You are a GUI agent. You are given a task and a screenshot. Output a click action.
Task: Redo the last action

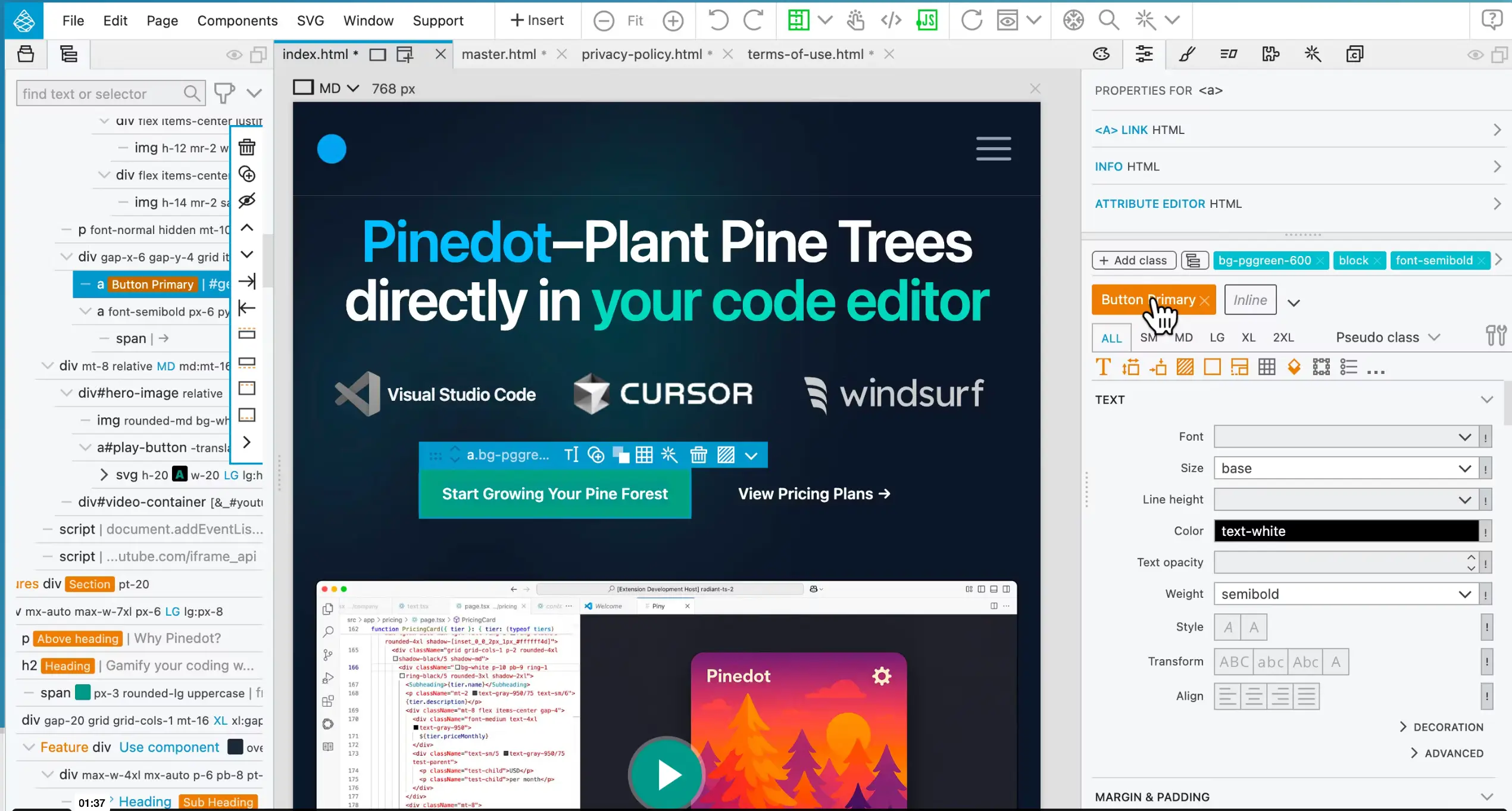coord(754,20)
